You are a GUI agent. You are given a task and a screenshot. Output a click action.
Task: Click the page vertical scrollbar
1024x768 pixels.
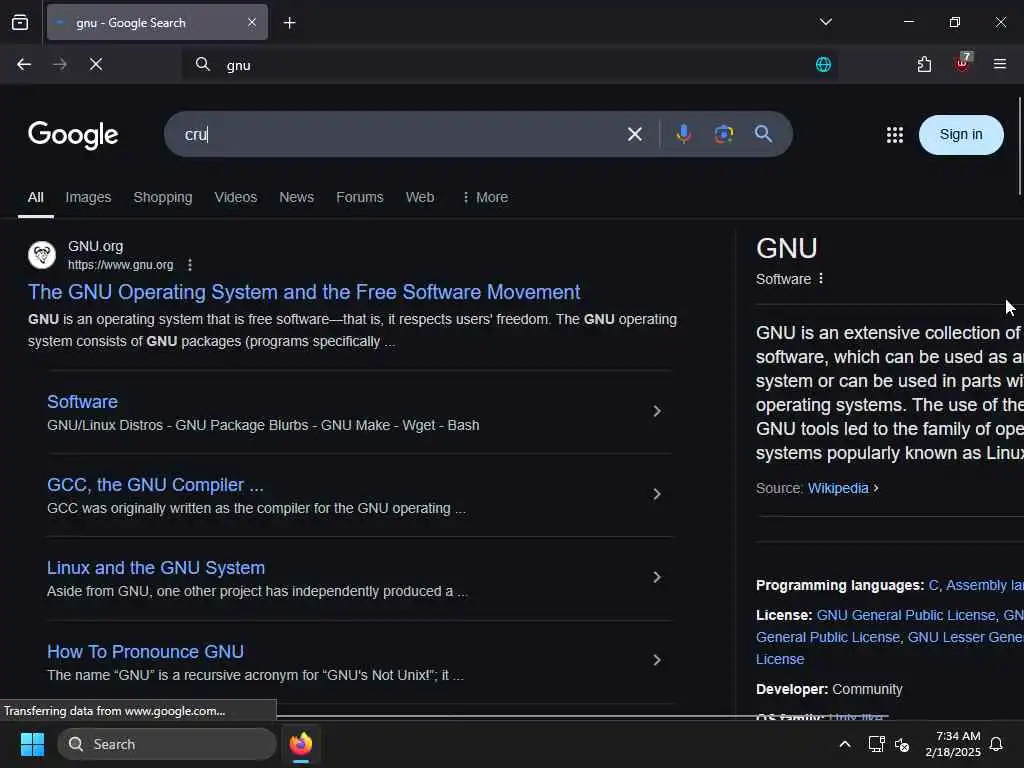[1019, 145]
